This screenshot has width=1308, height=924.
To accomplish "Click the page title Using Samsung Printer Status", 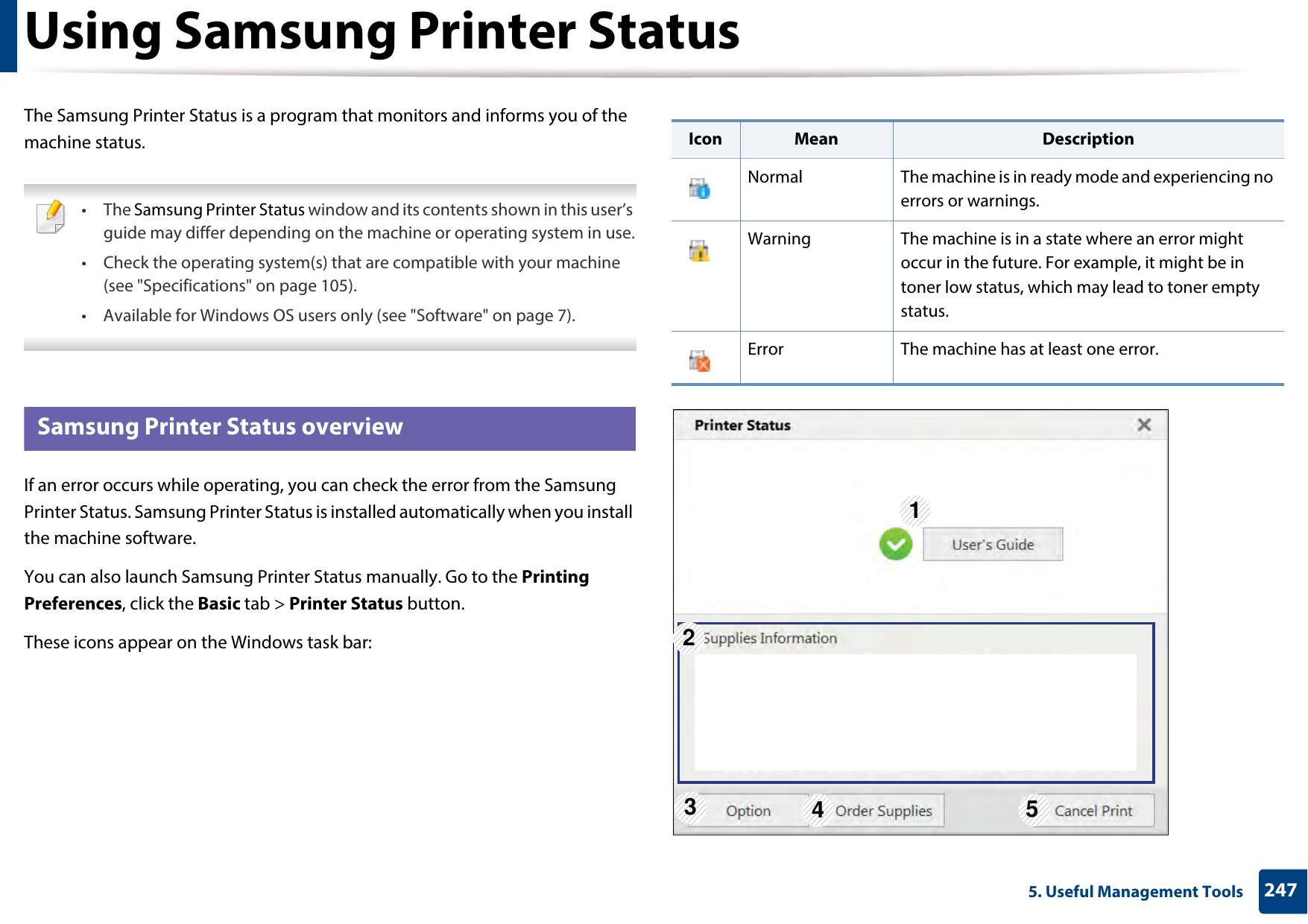I will point(382,31).
